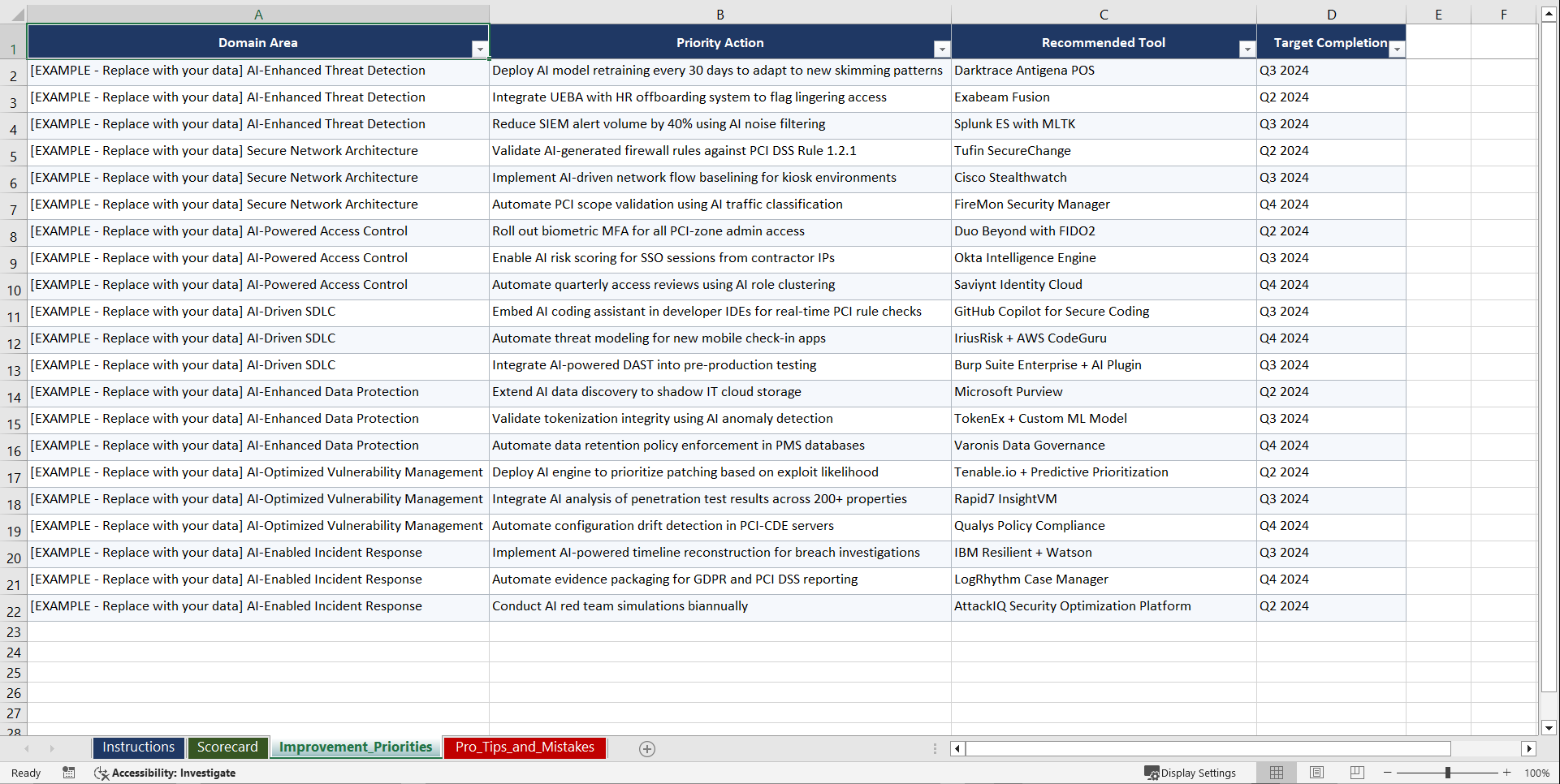This screenshot has width=1560, height=784.
Task: Click the sheet tab scroll right arrow
Action: 52,748
